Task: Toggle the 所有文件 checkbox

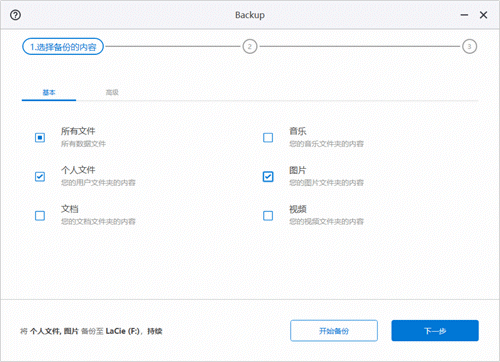Action: [40, 137]
